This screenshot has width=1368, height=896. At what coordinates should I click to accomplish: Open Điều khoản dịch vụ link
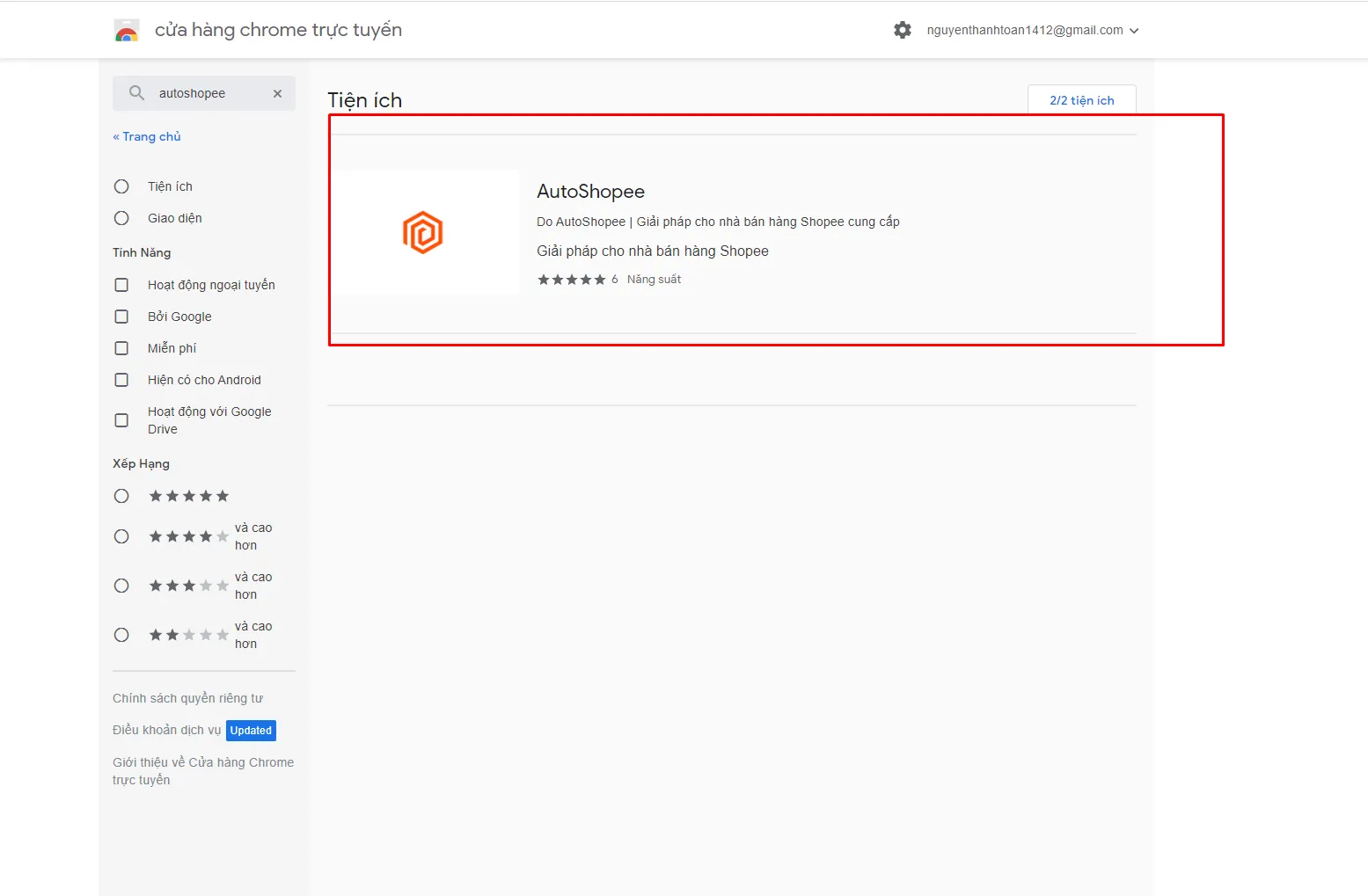pyautogui.click(x=167, y=730)
